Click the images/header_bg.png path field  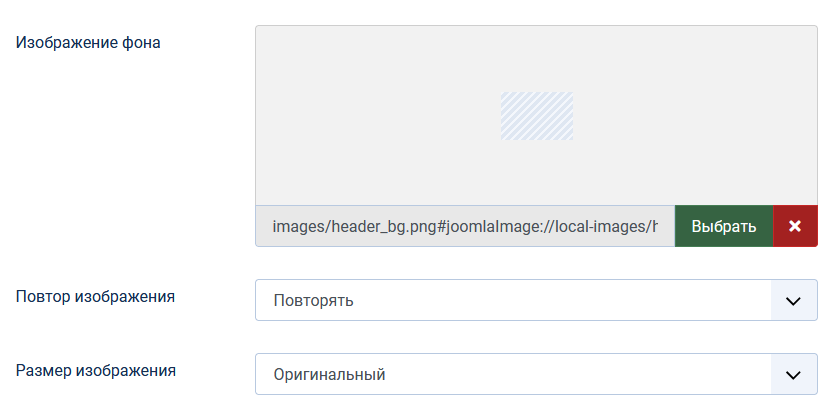(465, 226)
